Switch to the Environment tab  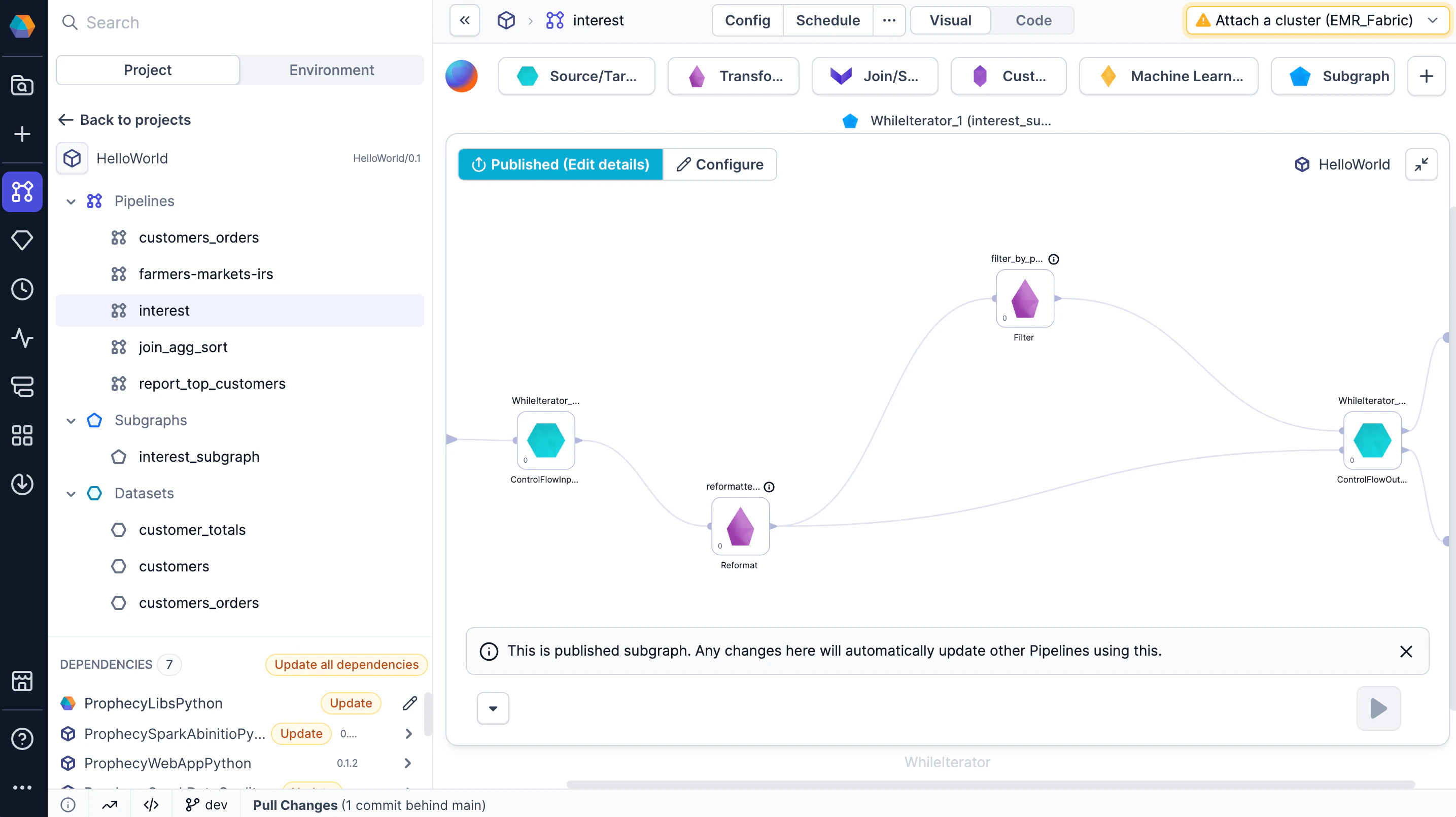pyautogui.click(x=331, y=70)
